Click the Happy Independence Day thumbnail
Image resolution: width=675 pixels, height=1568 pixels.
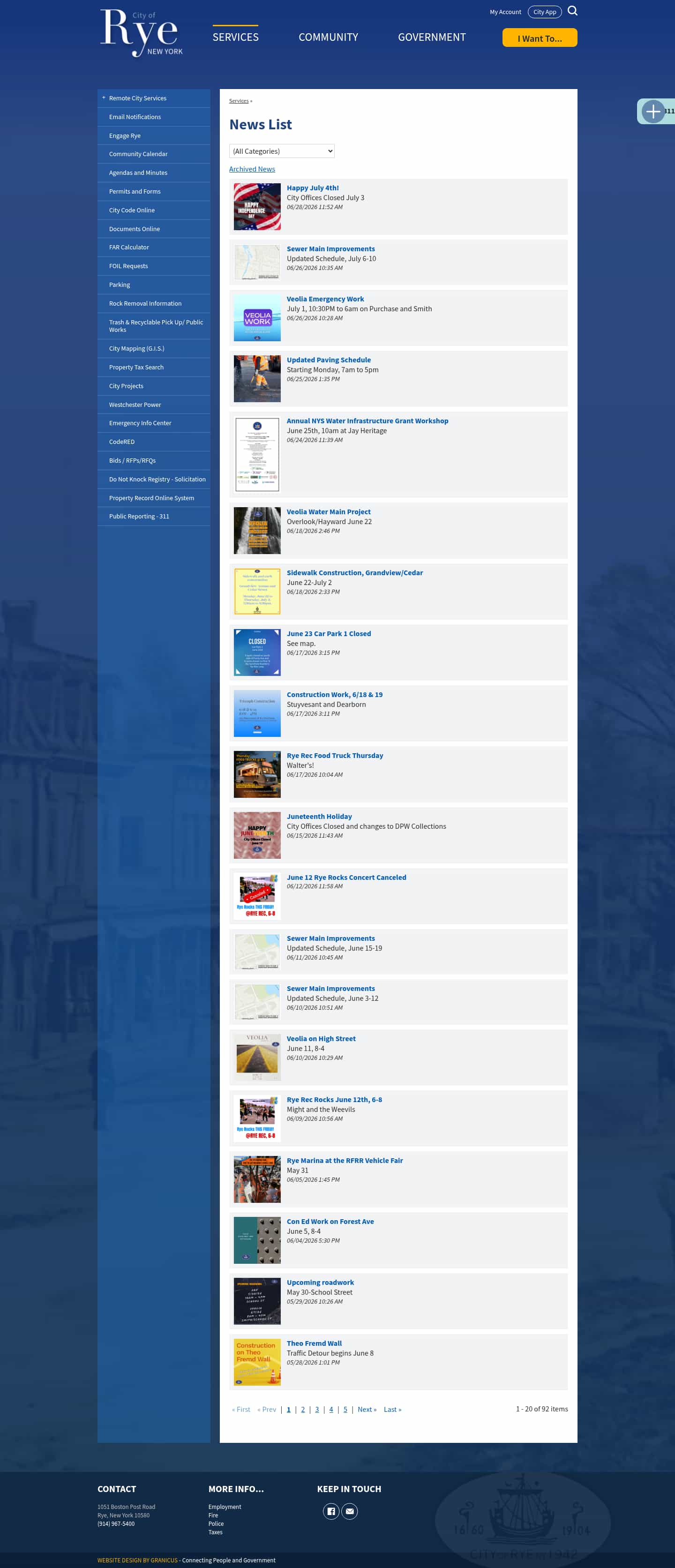coord(257,207)
